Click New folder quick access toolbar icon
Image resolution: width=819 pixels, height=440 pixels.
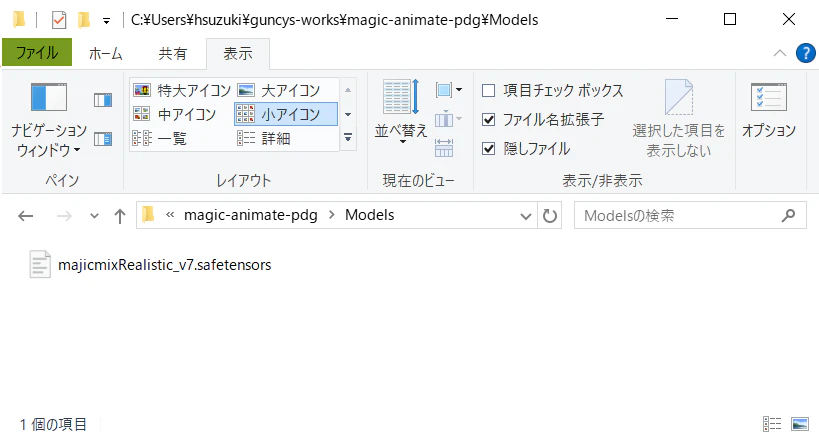(84, 20)
